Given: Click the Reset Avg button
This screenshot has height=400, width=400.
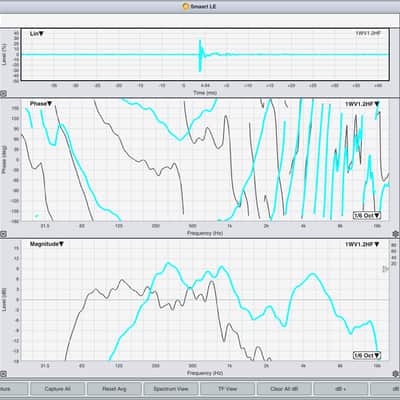Looking at the screenshot, I should tap(114, 389).
